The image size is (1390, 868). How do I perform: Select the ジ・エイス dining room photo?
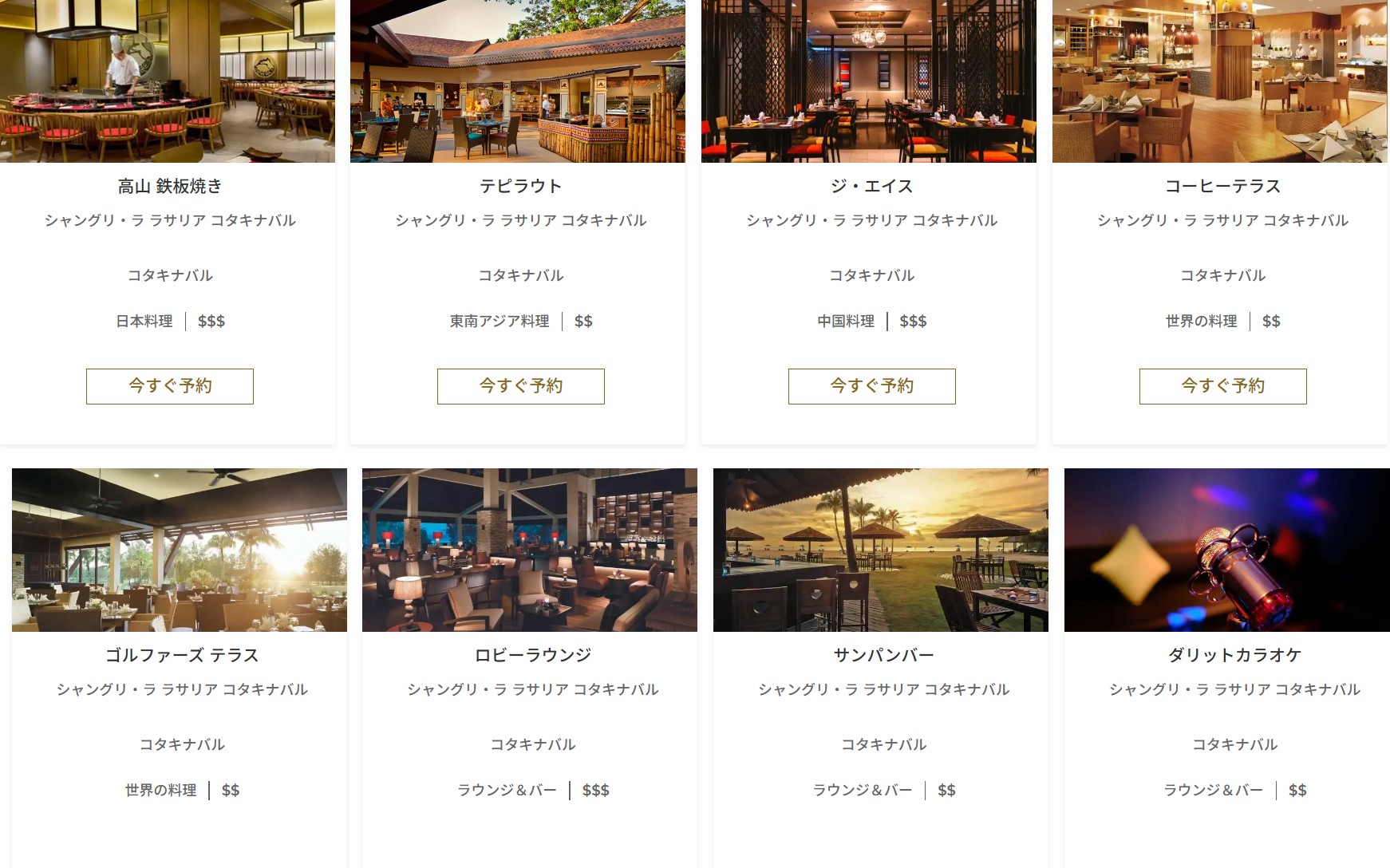(x=869, y=81)
